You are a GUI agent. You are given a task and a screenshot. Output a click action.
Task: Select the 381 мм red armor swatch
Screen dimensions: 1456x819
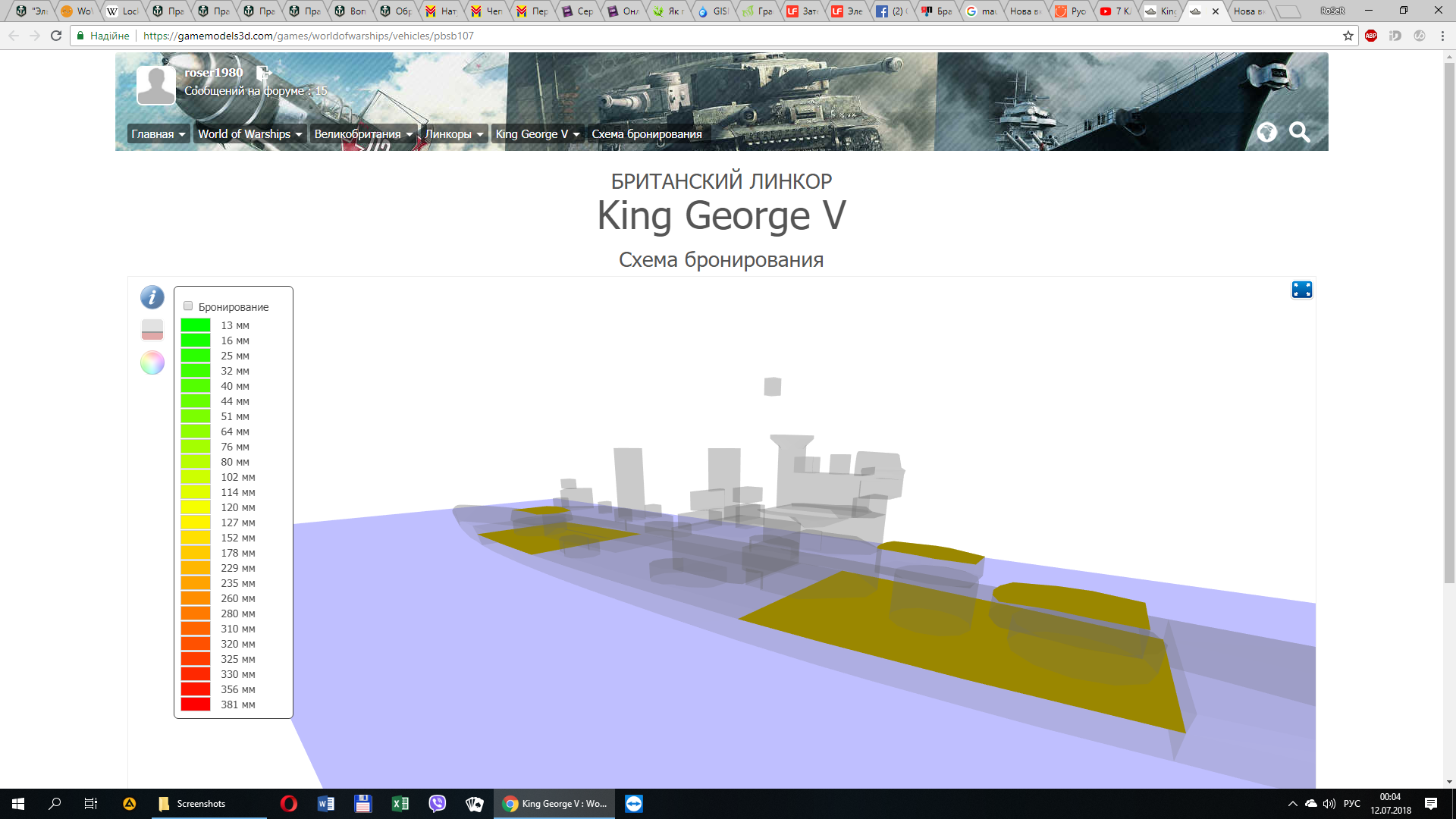(x=196, y=704)
